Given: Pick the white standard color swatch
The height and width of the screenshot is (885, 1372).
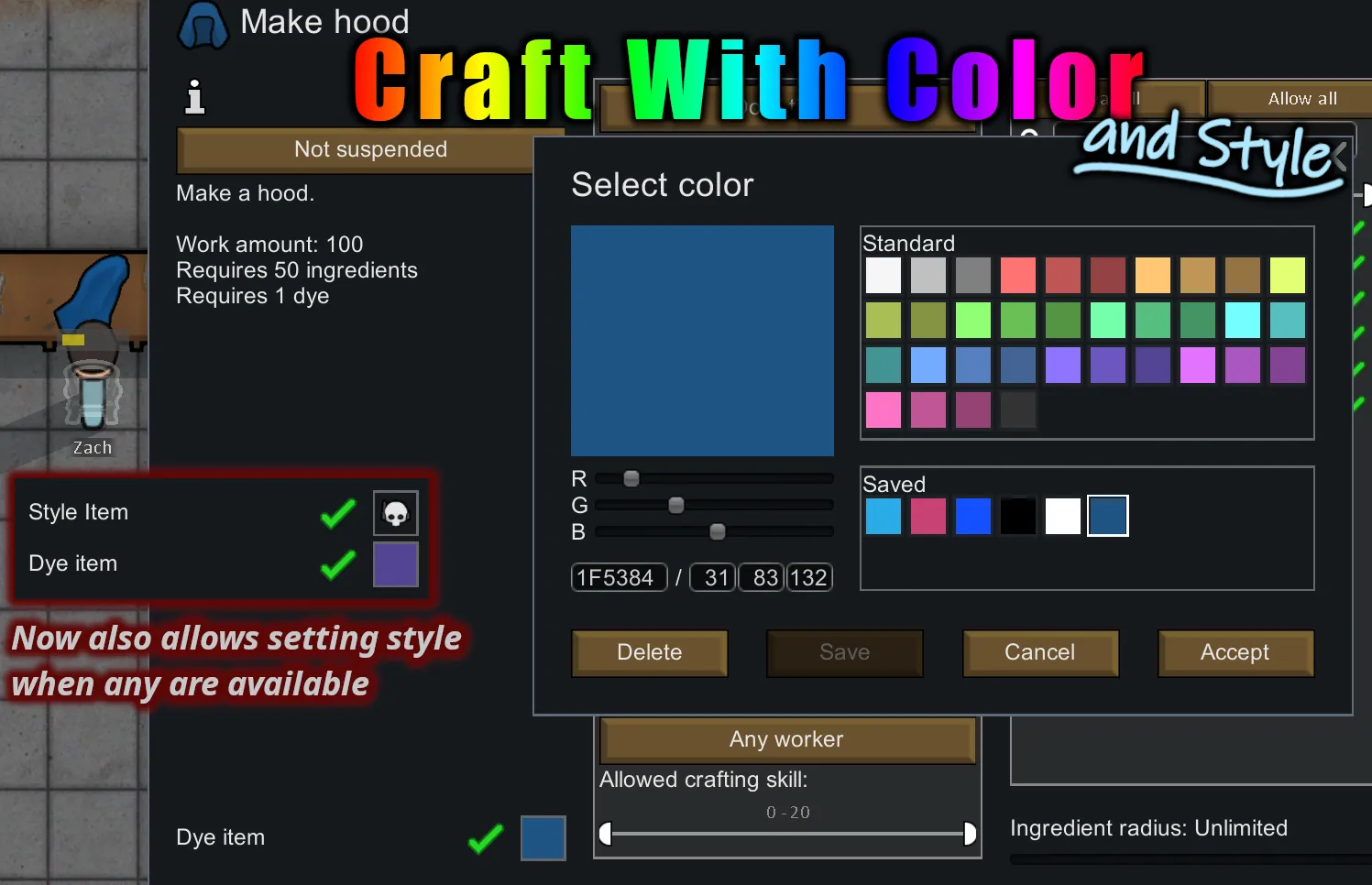Looking at the screenshot, I should pyautogui.click(x=884, y=275).
